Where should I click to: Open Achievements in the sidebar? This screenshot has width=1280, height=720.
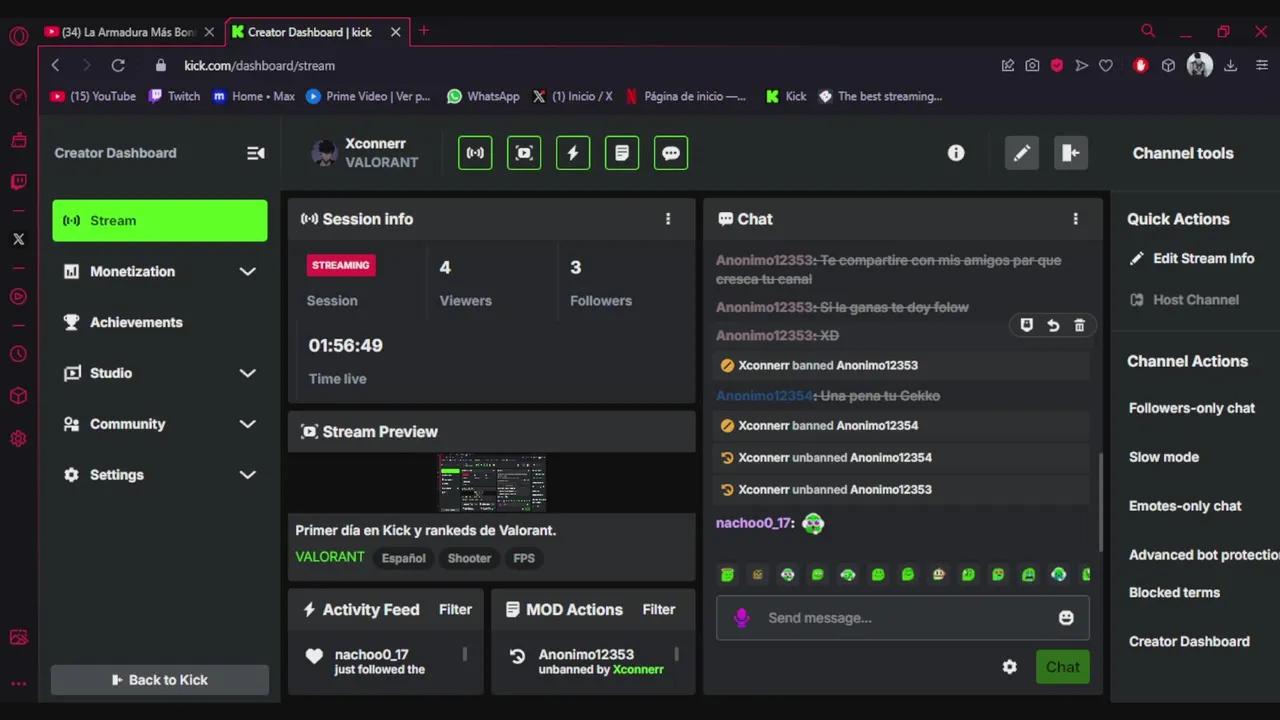click(x=160, y=322)
